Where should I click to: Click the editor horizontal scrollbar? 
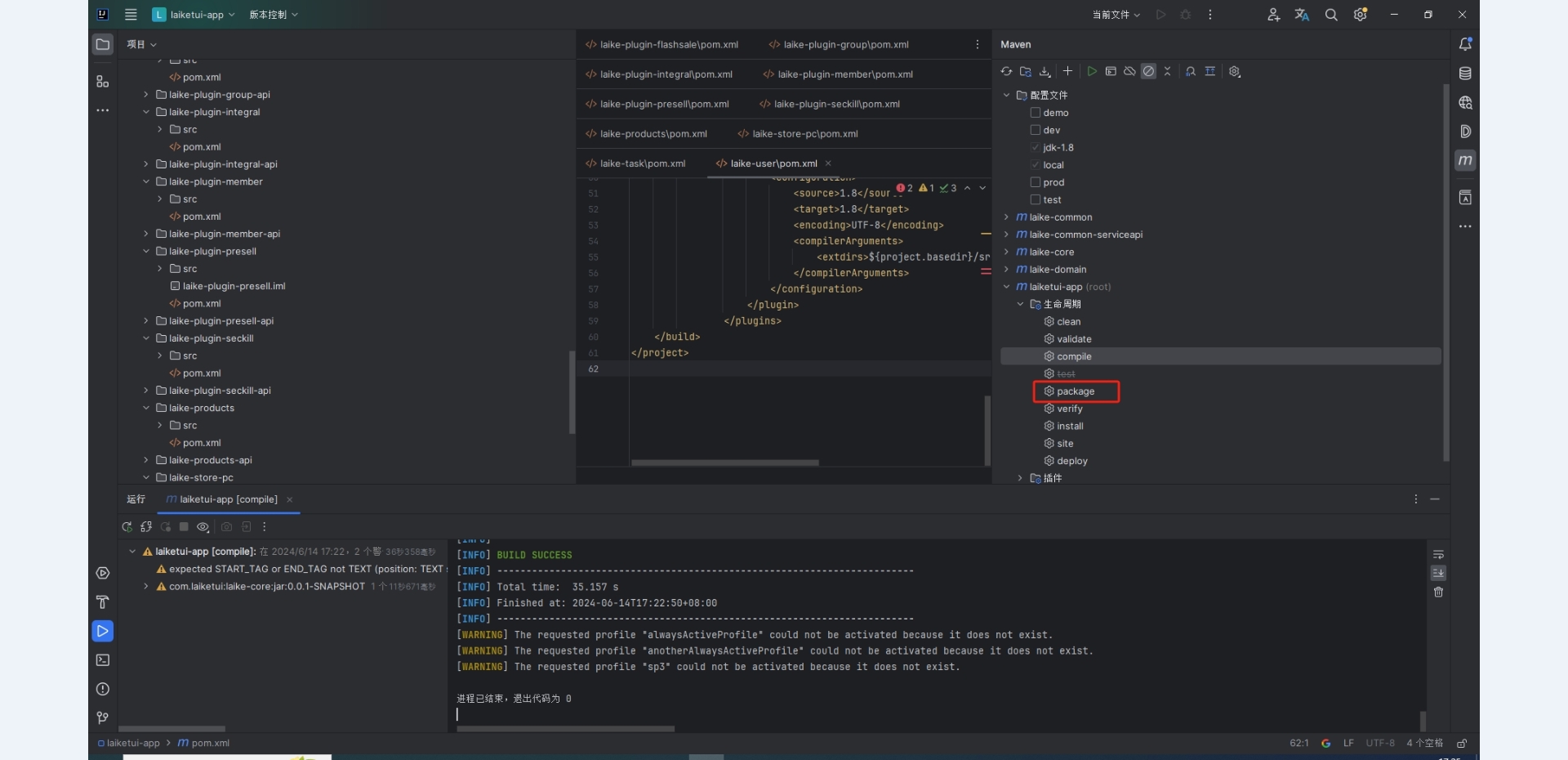click(x=724, y=463)
